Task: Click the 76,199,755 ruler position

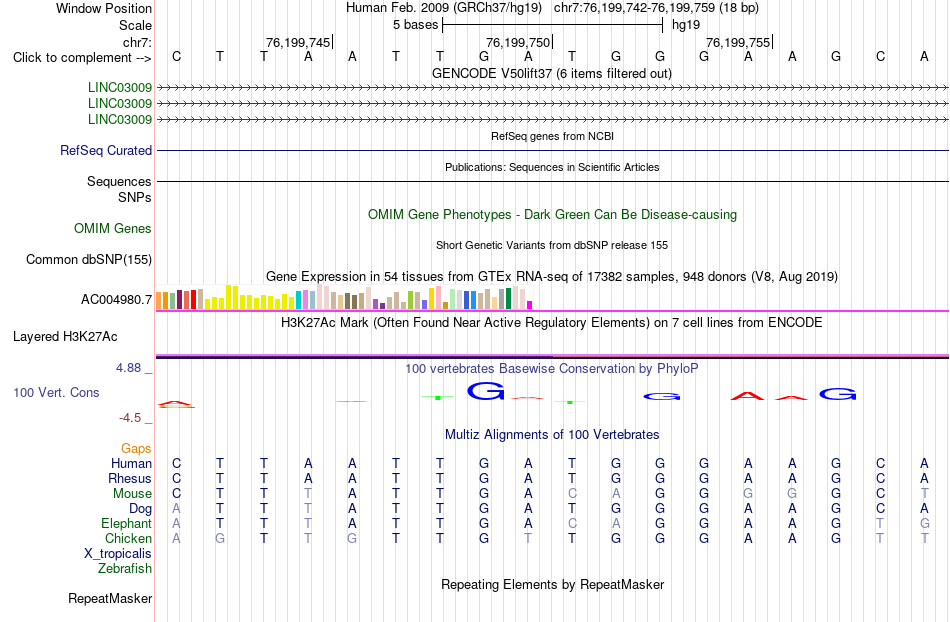Action: (x=738, y=42)
